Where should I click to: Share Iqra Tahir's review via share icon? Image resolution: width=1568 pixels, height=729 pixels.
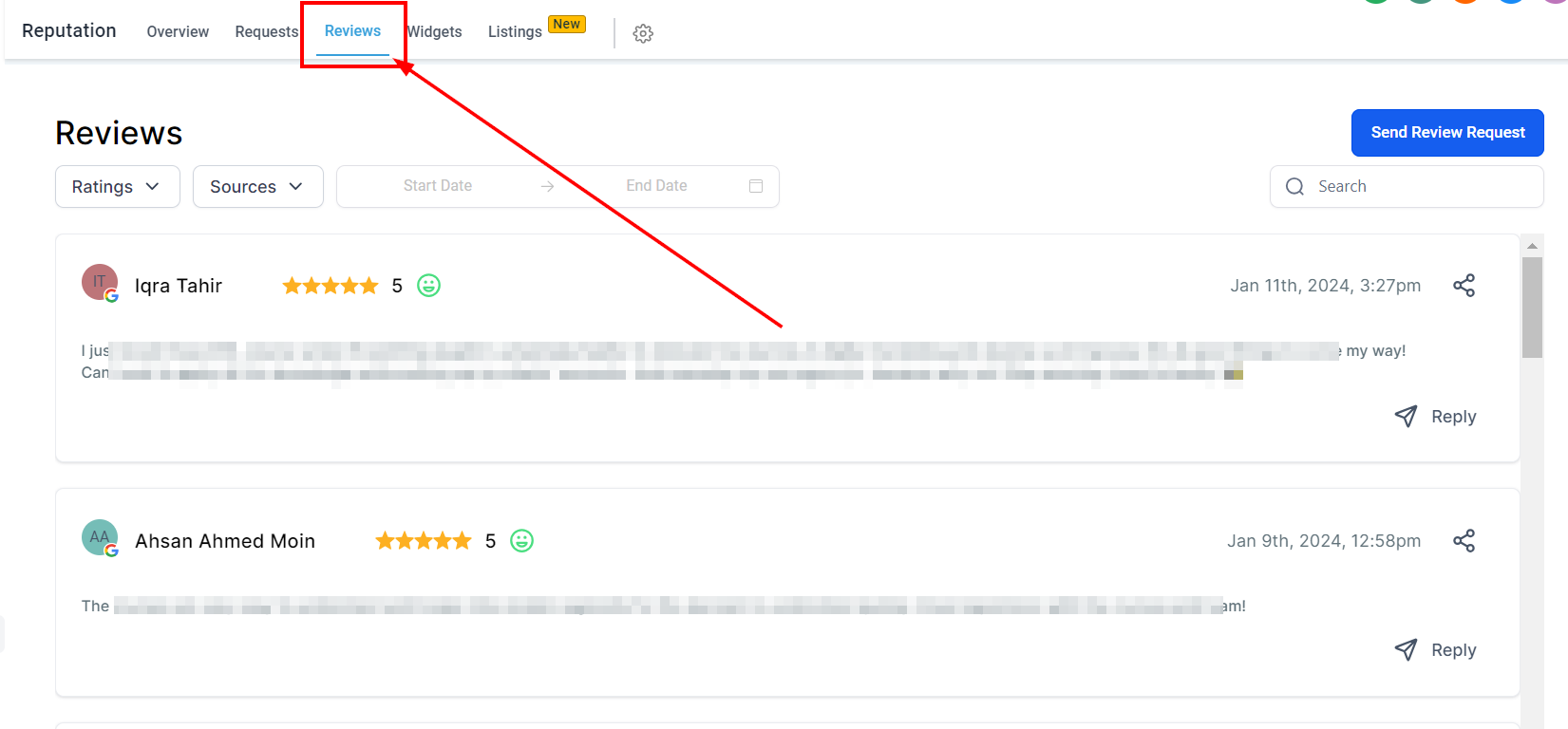pyautogui.click(x=1464, y=286)
